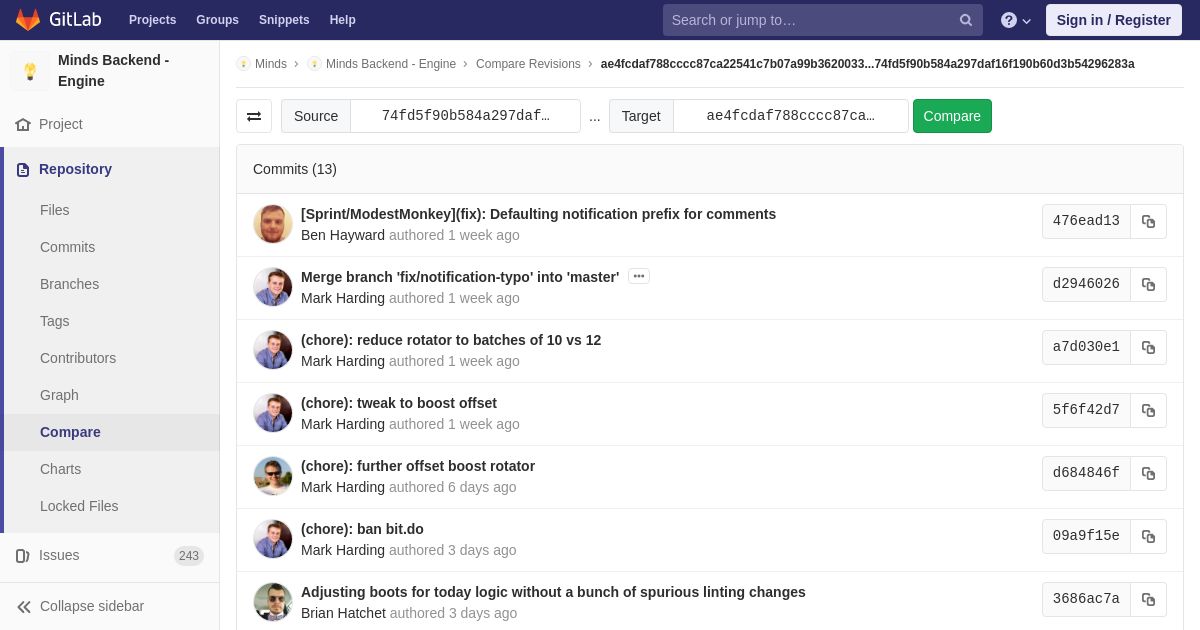Click Brian Hatchet author name
This screenshot has width=1200, height=630.
pyautogui.click(x=343, y=613)
